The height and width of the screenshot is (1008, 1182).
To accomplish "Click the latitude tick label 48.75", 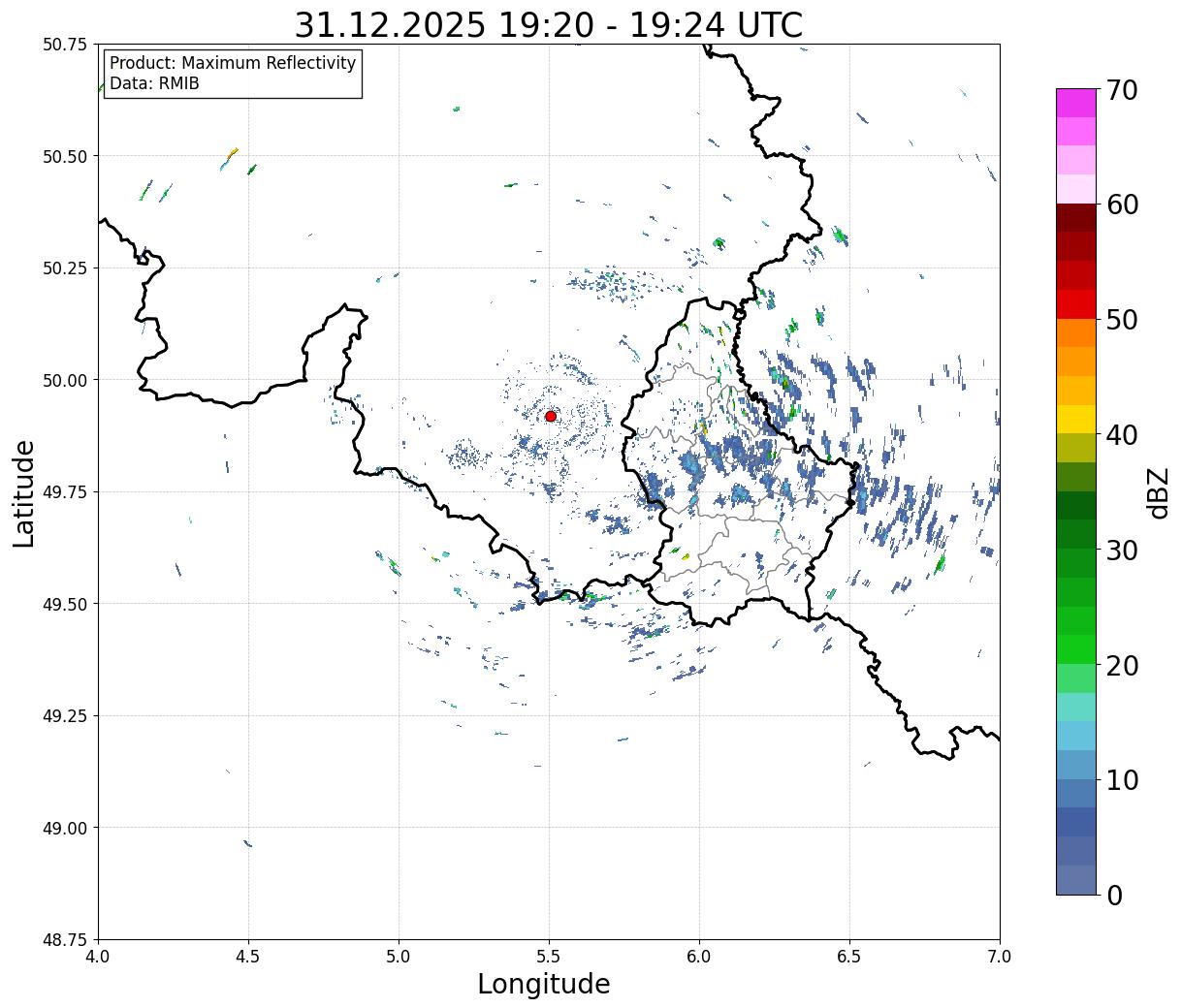I will pos(65,940).
